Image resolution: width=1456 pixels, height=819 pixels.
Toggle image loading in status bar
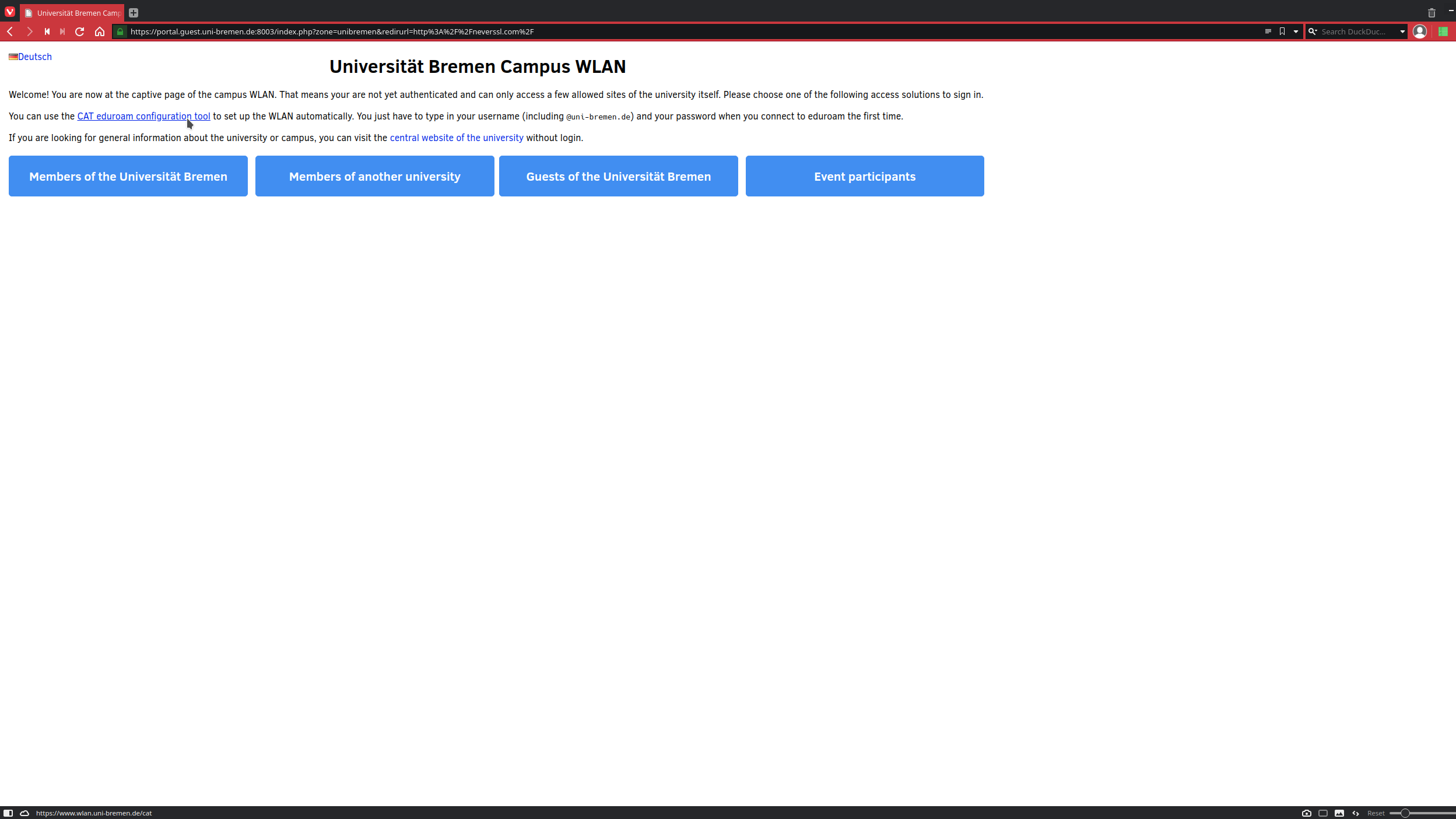pos(1339,813)
